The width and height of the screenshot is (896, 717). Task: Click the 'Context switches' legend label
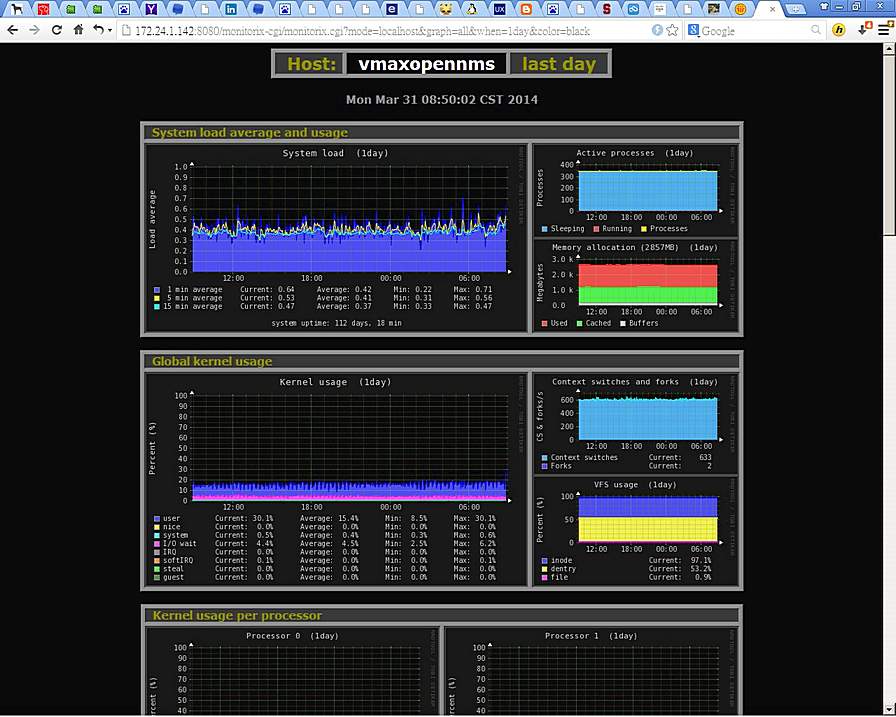(x=584, y=458)
